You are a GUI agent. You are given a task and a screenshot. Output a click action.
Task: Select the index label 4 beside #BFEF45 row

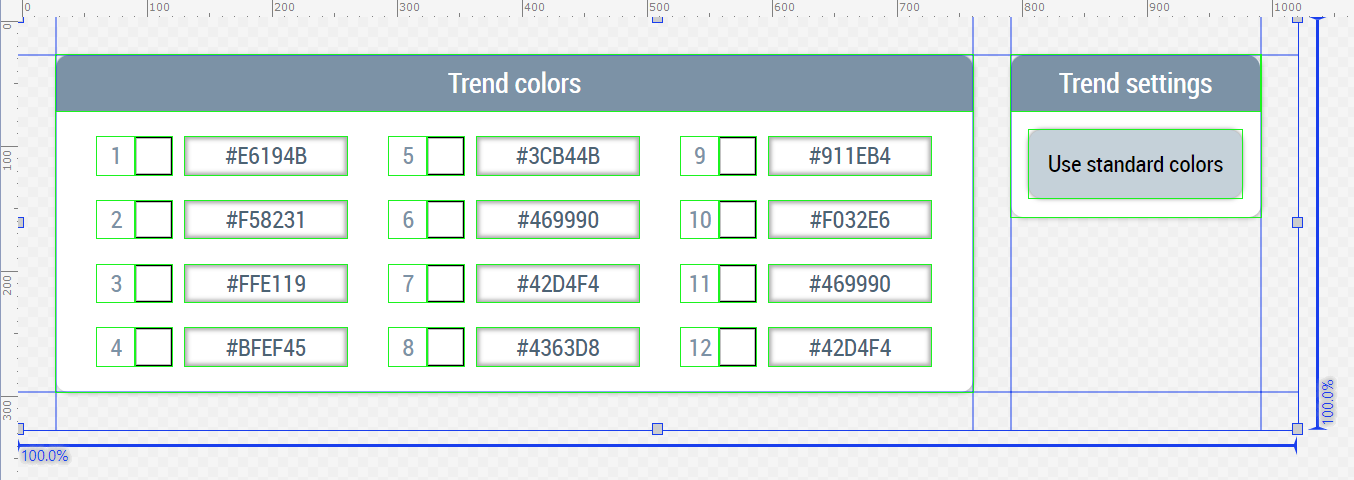116,347
